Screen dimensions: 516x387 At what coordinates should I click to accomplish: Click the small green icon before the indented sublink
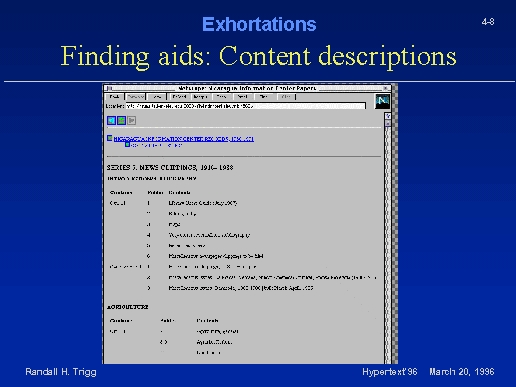tap(127, 144)
